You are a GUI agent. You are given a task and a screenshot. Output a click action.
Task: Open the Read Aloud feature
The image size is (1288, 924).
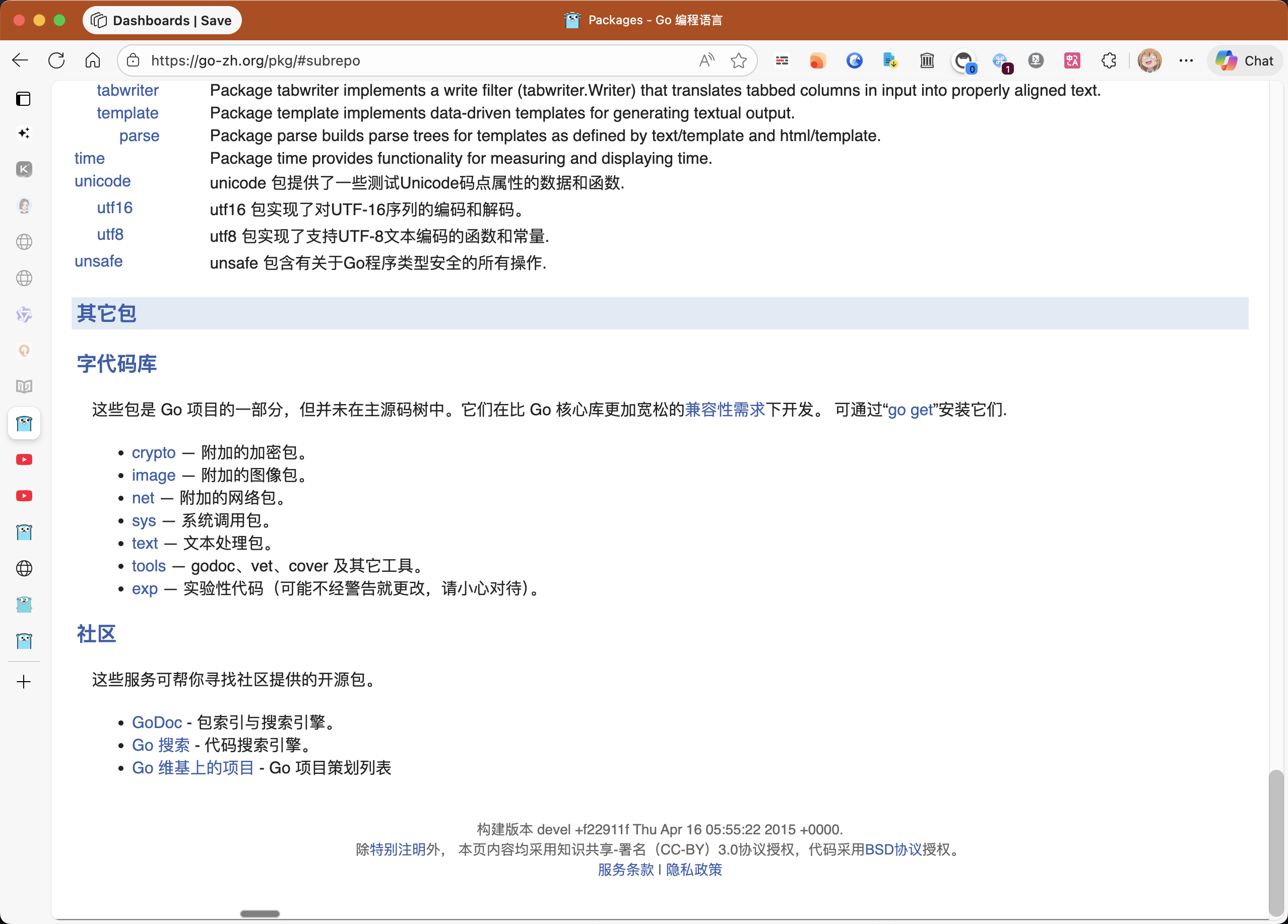point(706,60)
